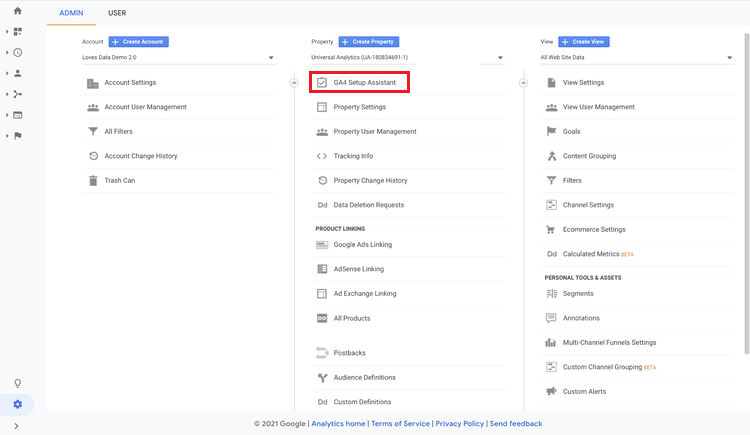
Task: Open the Behavior icon in the sidebar
Action: [x=18, y=115]
